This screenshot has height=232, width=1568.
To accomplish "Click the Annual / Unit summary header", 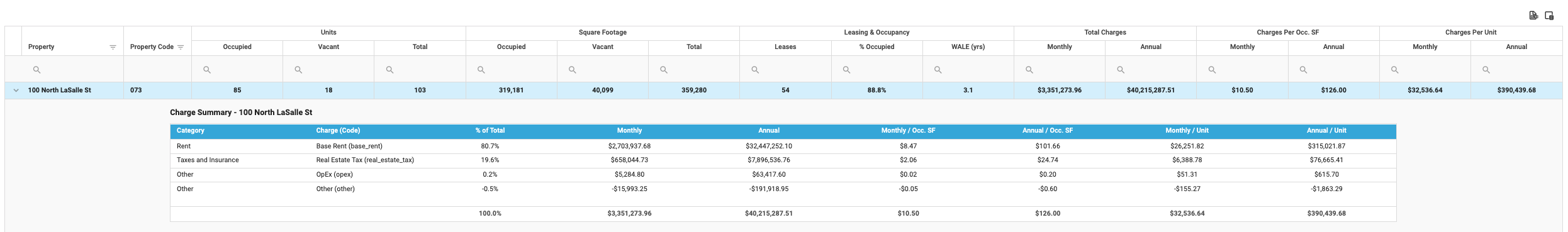I will pos(1326,131).
